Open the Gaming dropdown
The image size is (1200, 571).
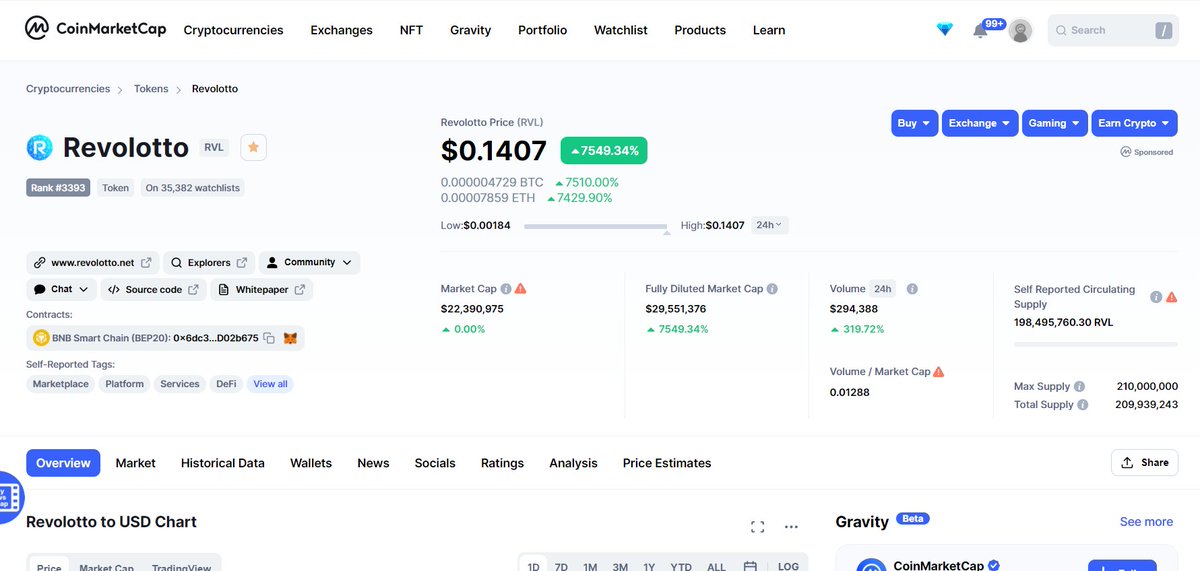1055,123
